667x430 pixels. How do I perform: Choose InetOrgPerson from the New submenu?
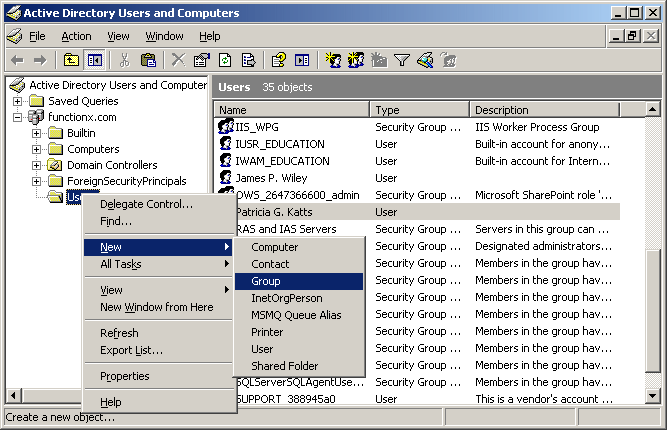coord(299,298)
